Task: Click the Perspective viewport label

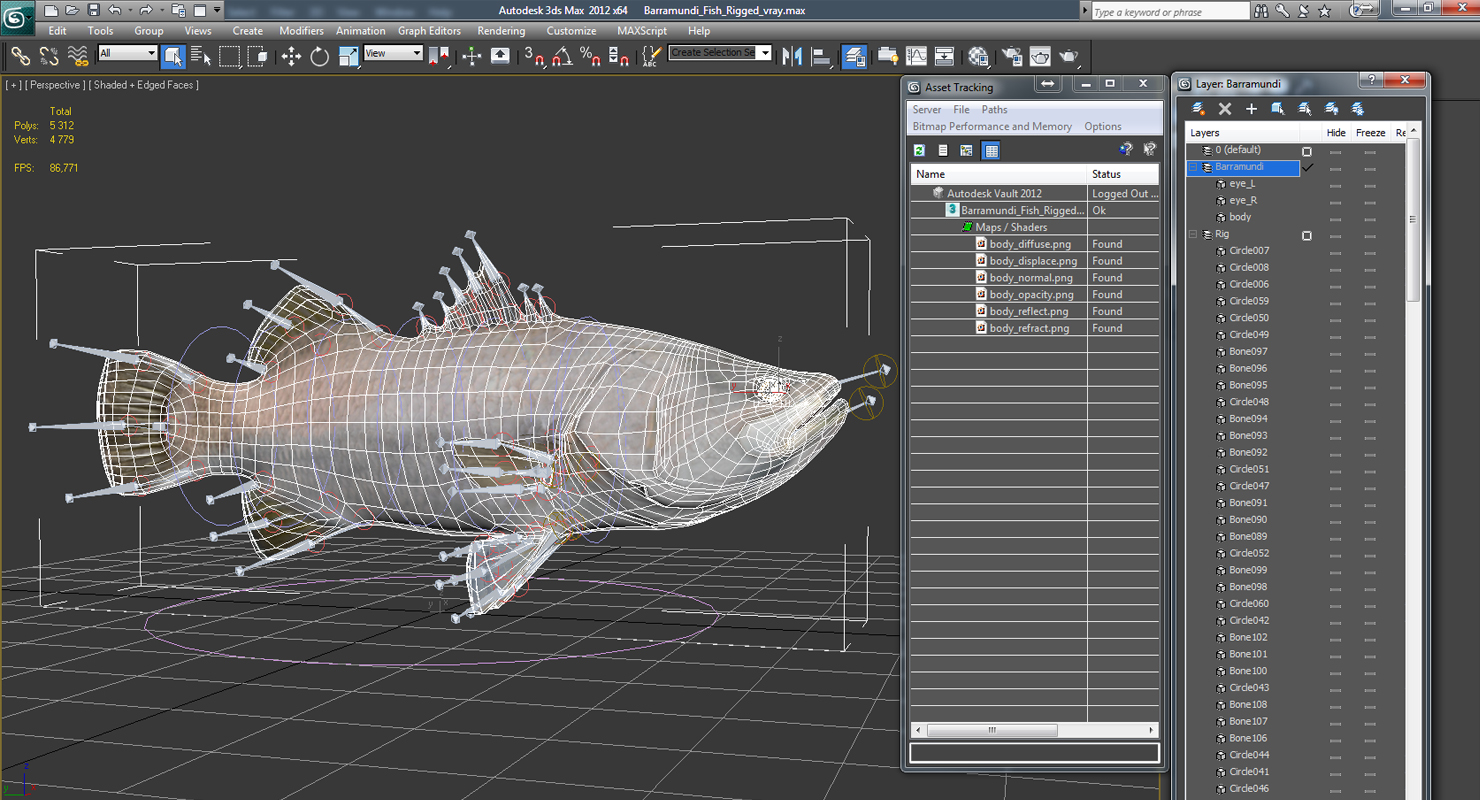Action: point(55,85)
